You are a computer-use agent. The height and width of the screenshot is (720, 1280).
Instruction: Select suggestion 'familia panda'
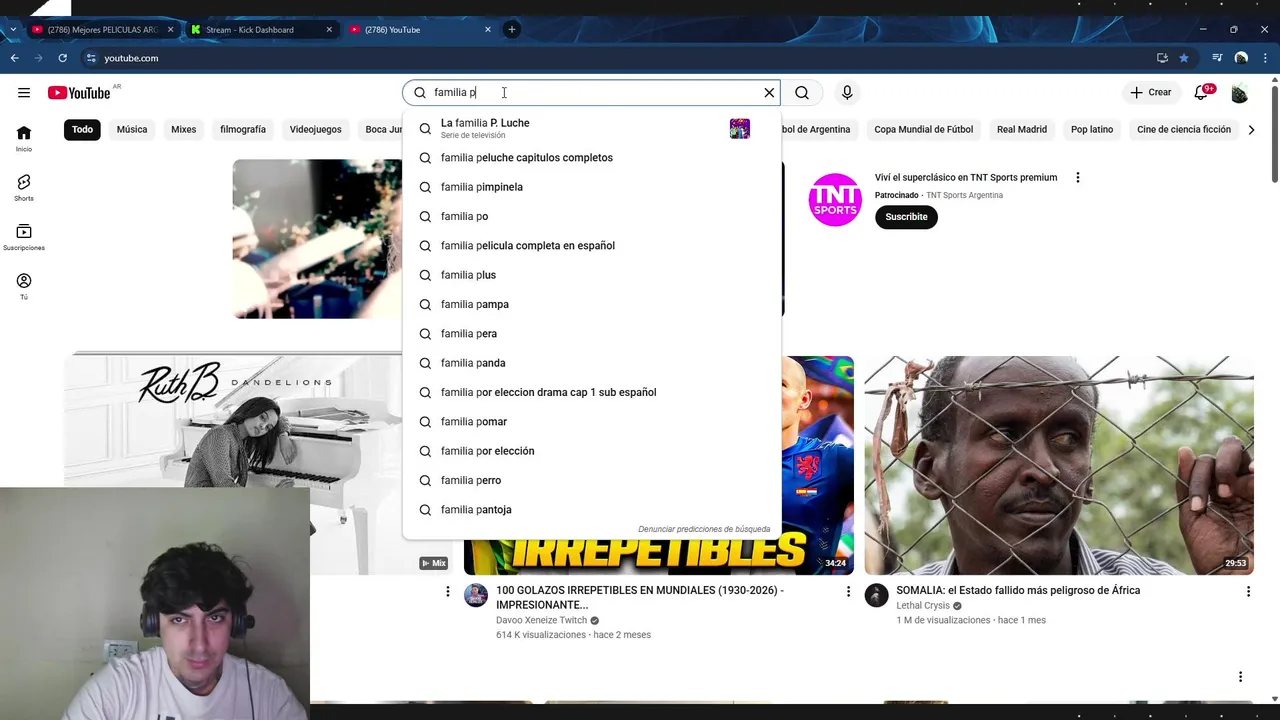(x=591, y=363)
